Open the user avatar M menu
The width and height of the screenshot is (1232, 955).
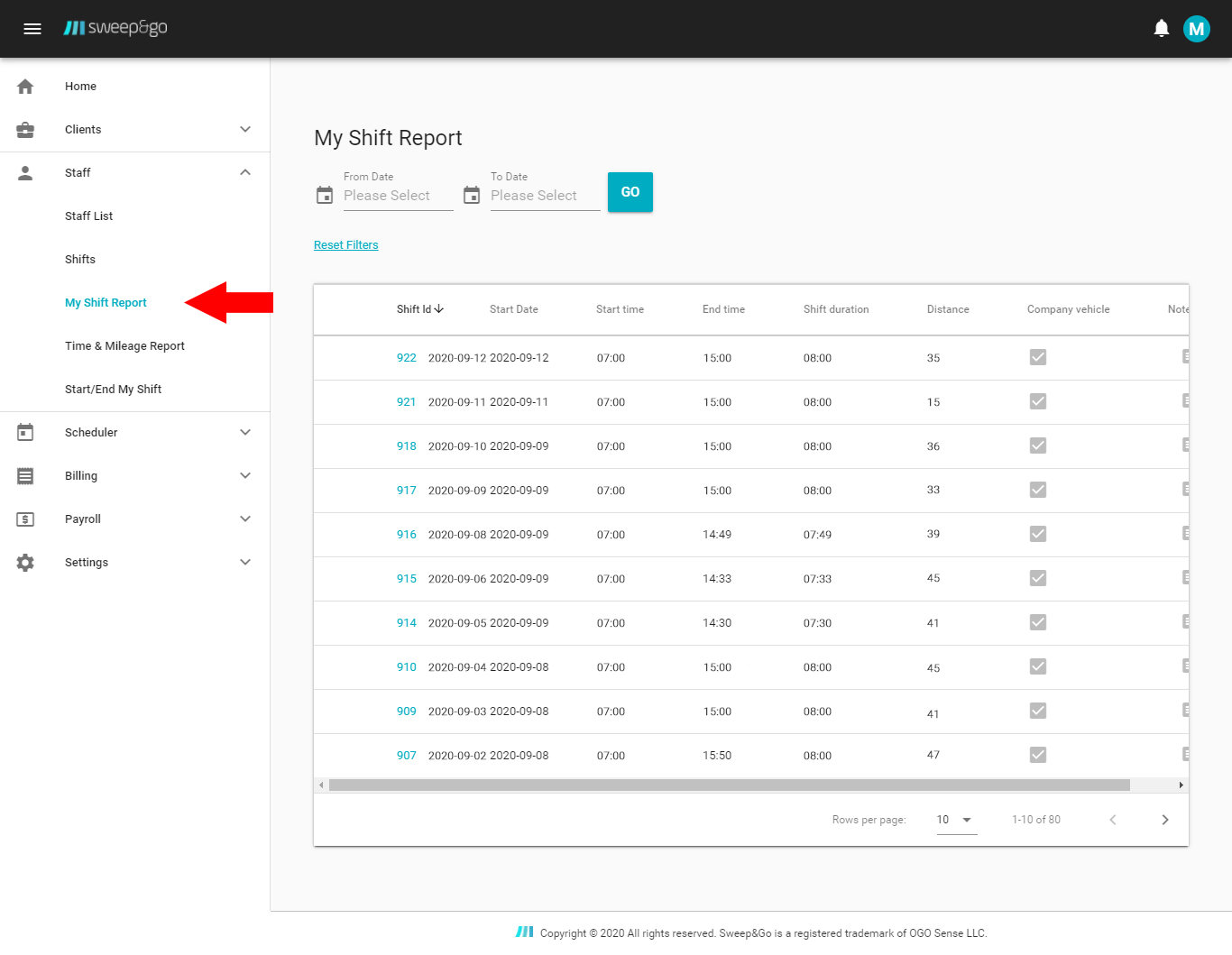(x=1196, y=29)
